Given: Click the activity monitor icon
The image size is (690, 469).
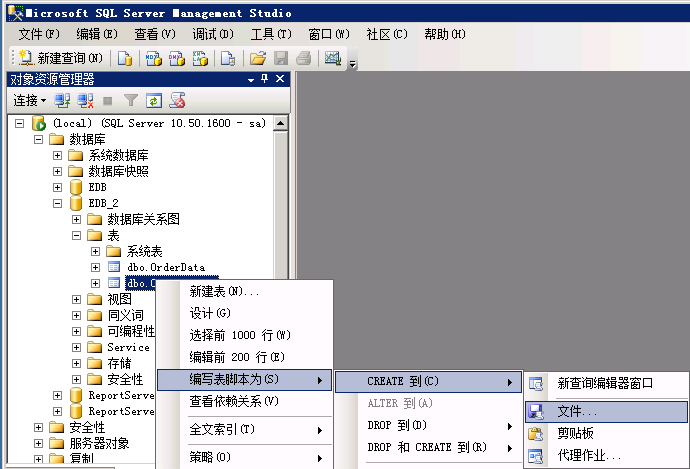Looking at the screenshot, I should coord(333,58).
